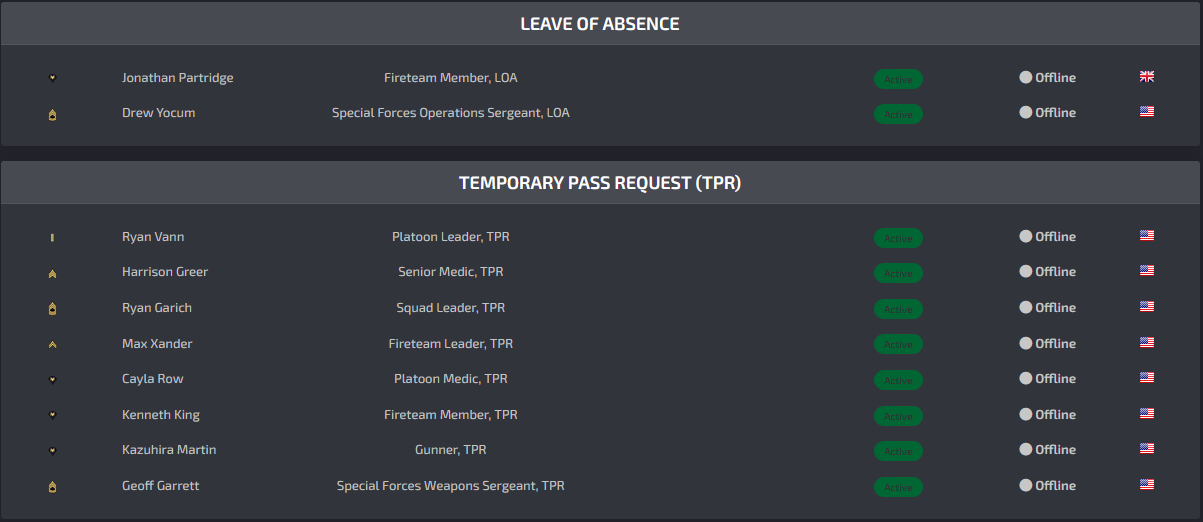This screenshot has width=1203, height=522.
Task: Click the flag in Max Xander's row
Action: (x=1147, y=343)
